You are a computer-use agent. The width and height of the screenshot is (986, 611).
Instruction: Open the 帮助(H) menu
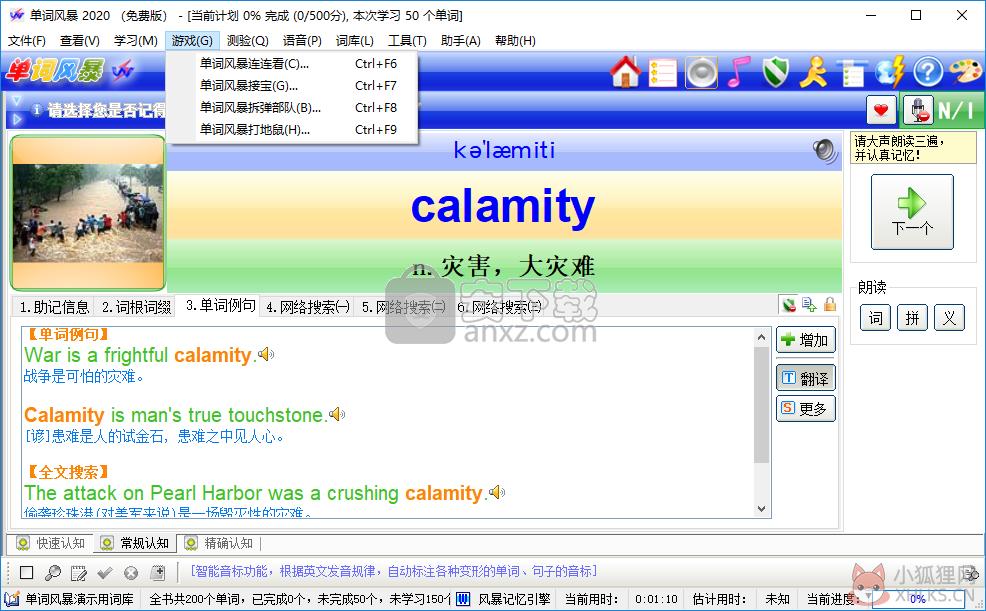516,41
